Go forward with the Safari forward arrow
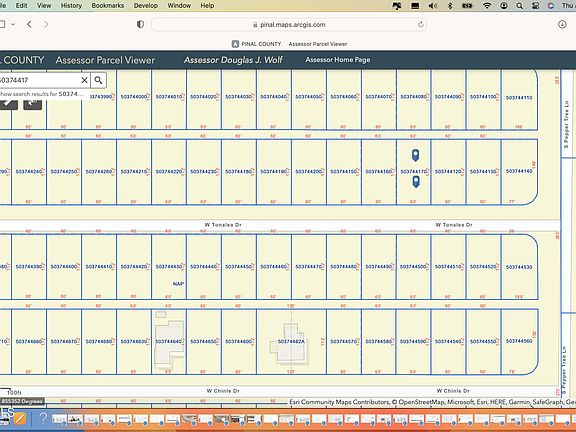 46,24
